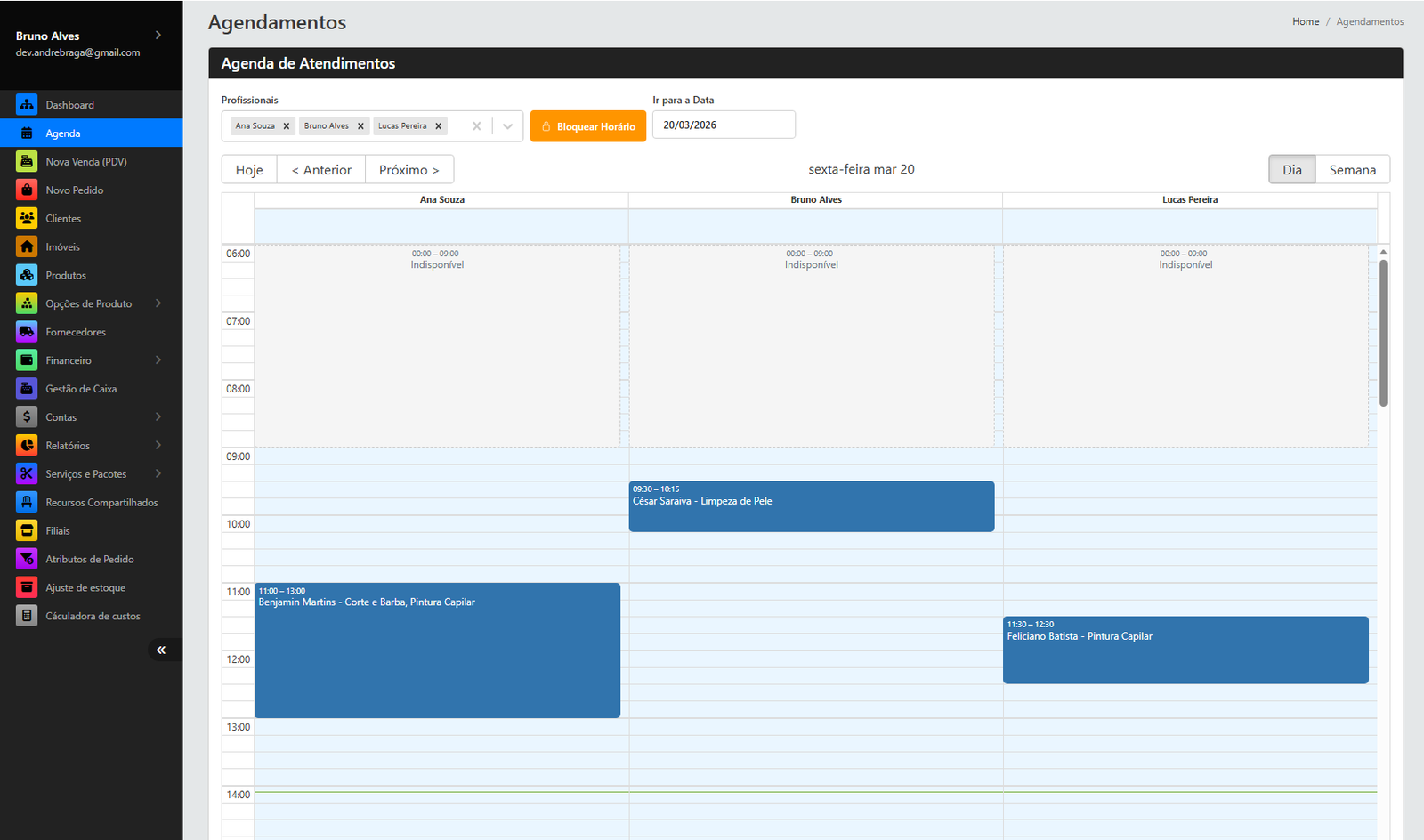Switch calendar to Semana view
The image size is (1424, 840).
point(1352,170)
